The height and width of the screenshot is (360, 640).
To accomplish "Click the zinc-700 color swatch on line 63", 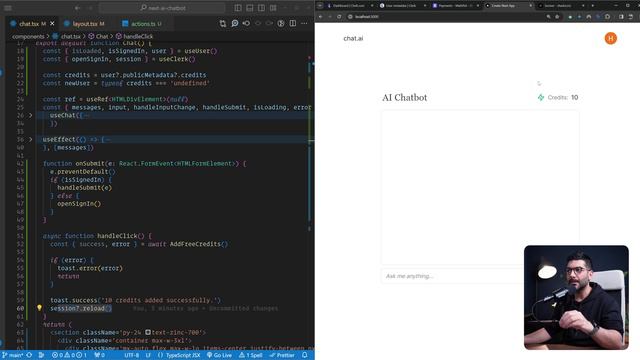I will (148, 333).
